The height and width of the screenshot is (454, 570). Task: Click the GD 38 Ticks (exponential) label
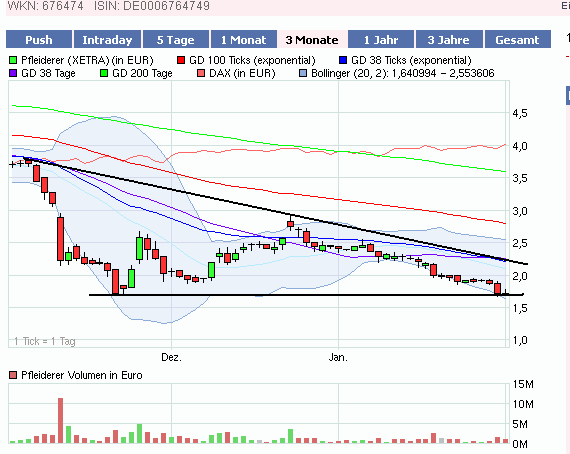point(411,60)
